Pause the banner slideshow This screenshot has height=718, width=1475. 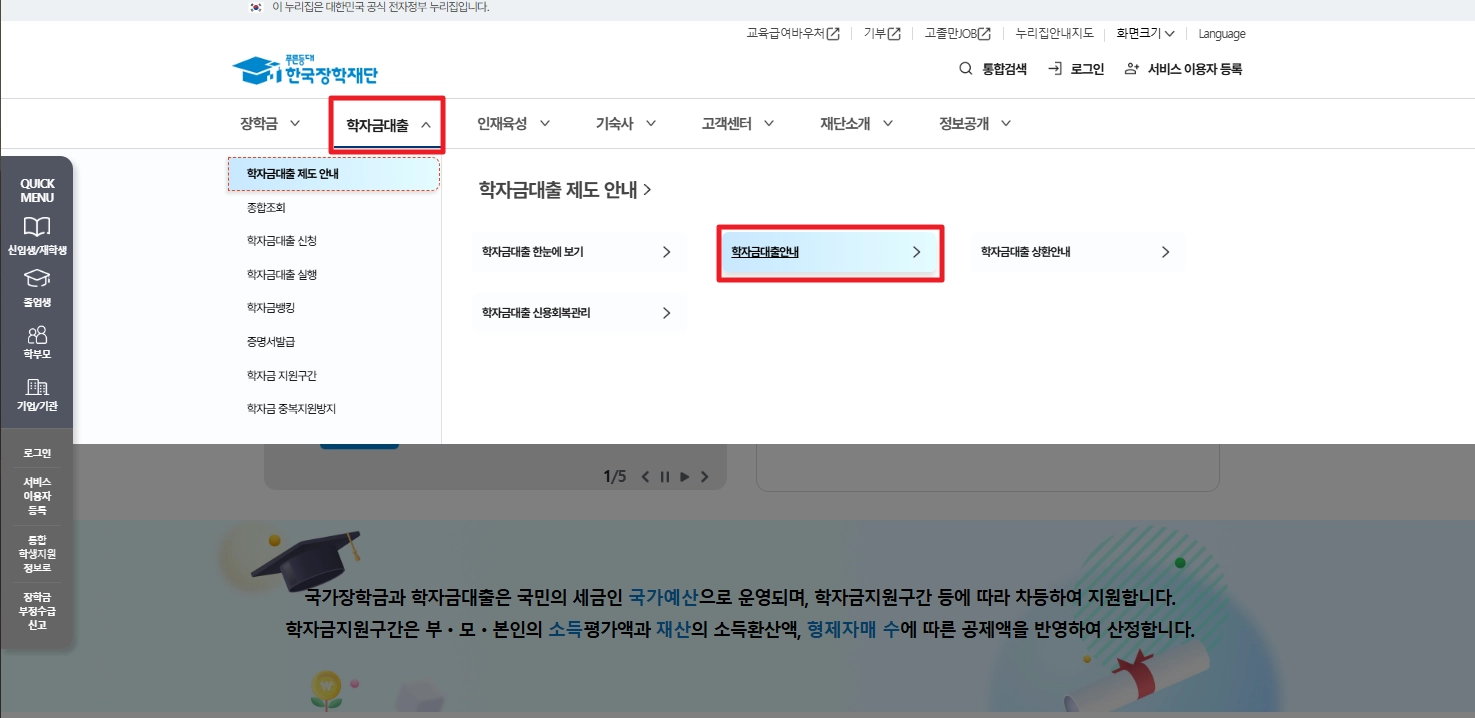click(x=665, y=477)
